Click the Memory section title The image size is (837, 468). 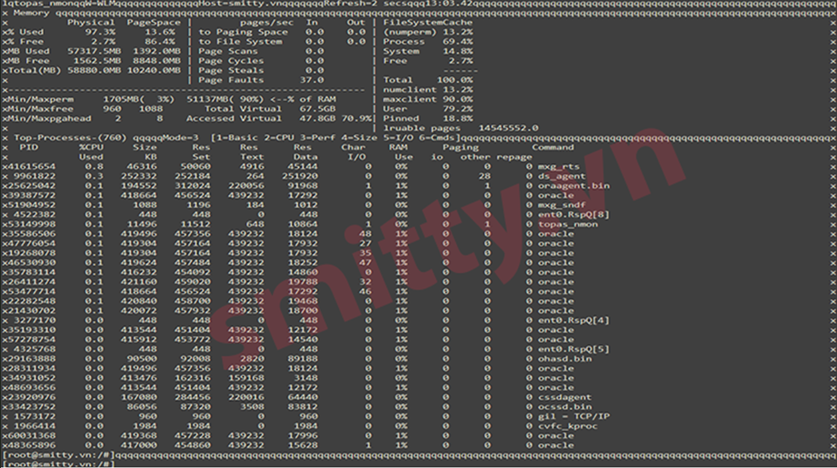point(31,13)
